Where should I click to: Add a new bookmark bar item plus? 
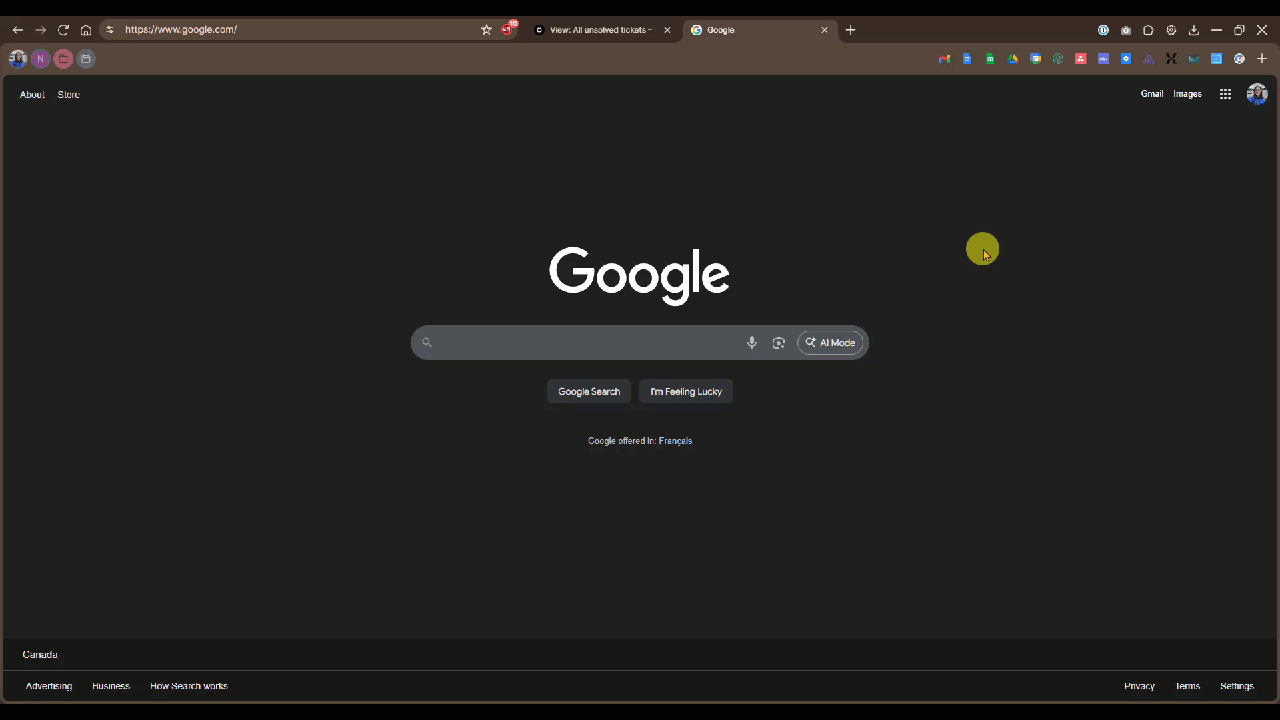1262,59
